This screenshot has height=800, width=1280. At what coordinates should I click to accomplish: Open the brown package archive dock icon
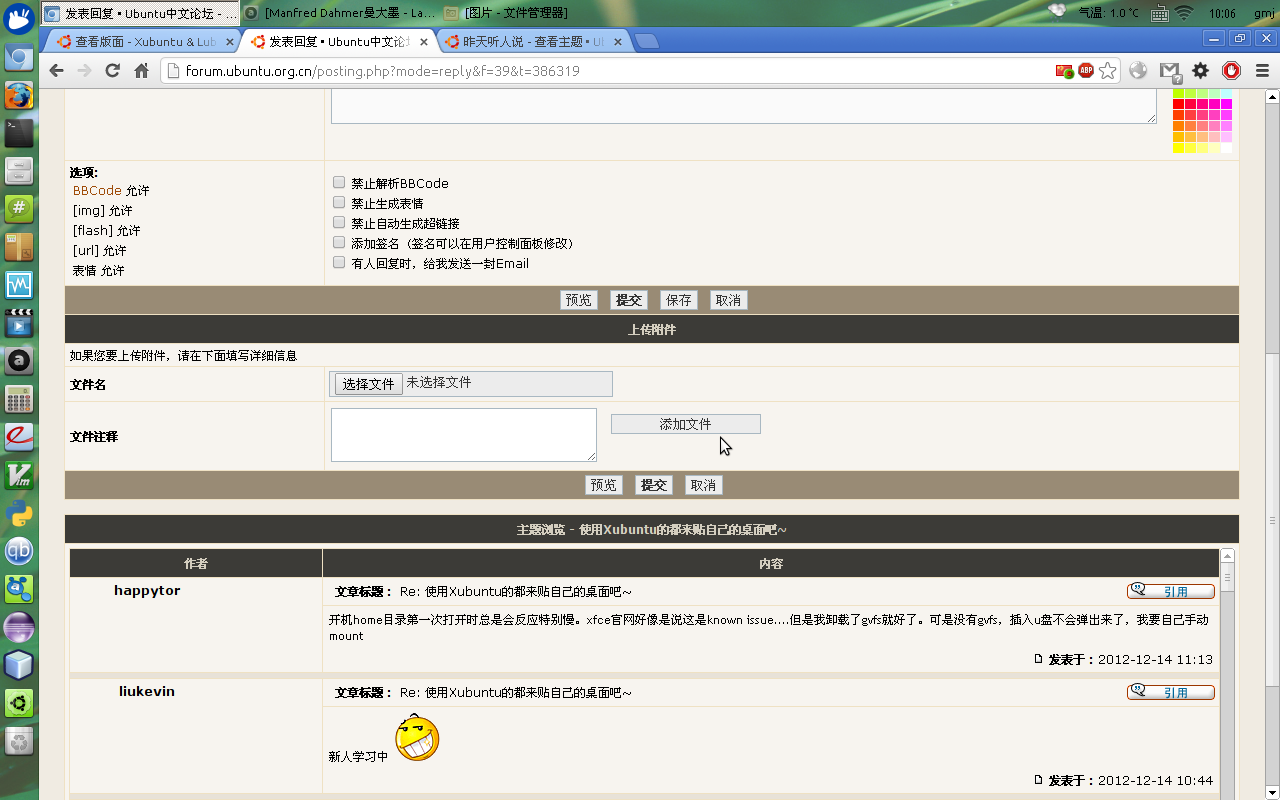pyautogui.click(x=19, y=247)
